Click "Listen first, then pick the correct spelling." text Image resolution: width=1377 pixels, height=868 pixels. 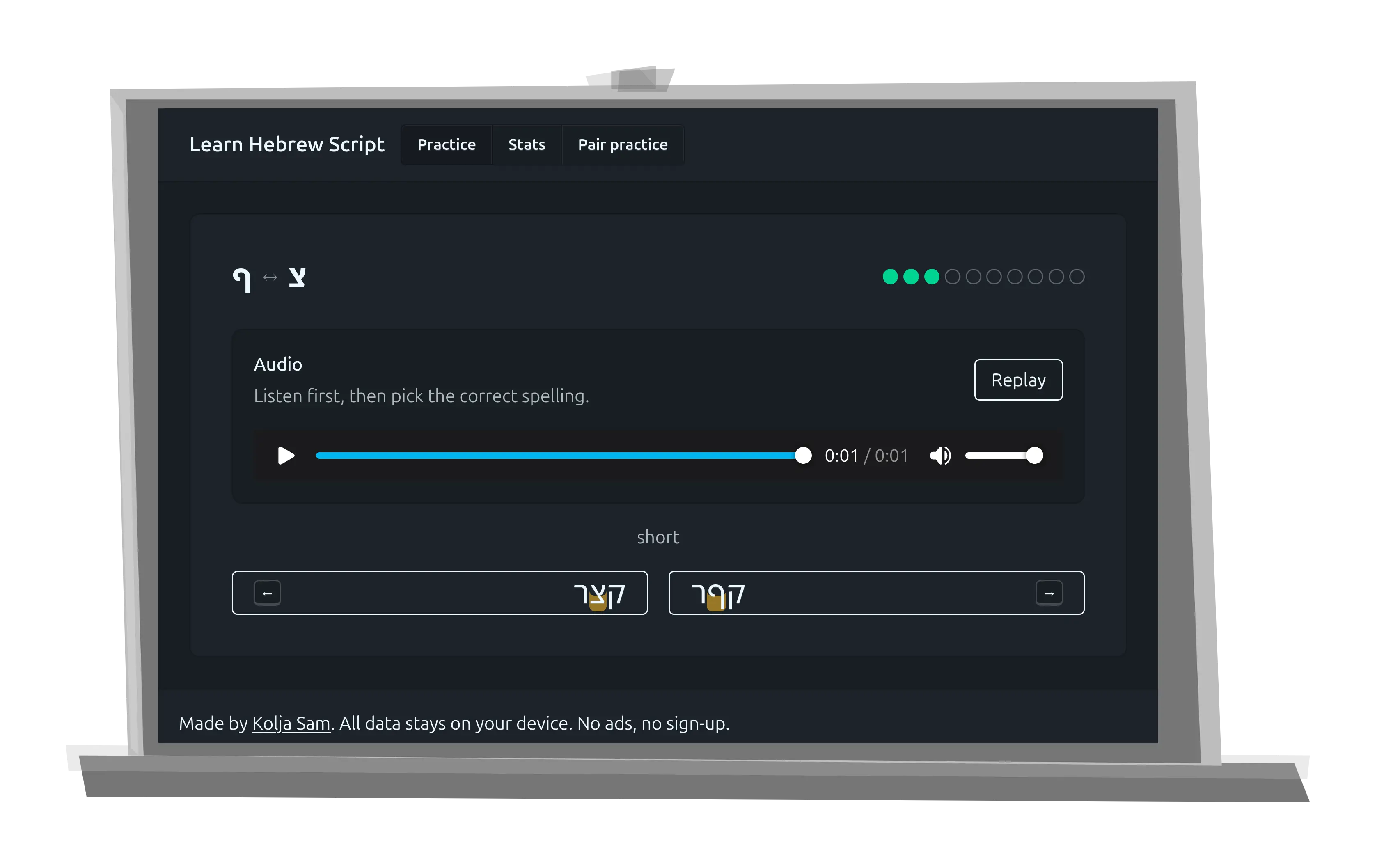422,396
